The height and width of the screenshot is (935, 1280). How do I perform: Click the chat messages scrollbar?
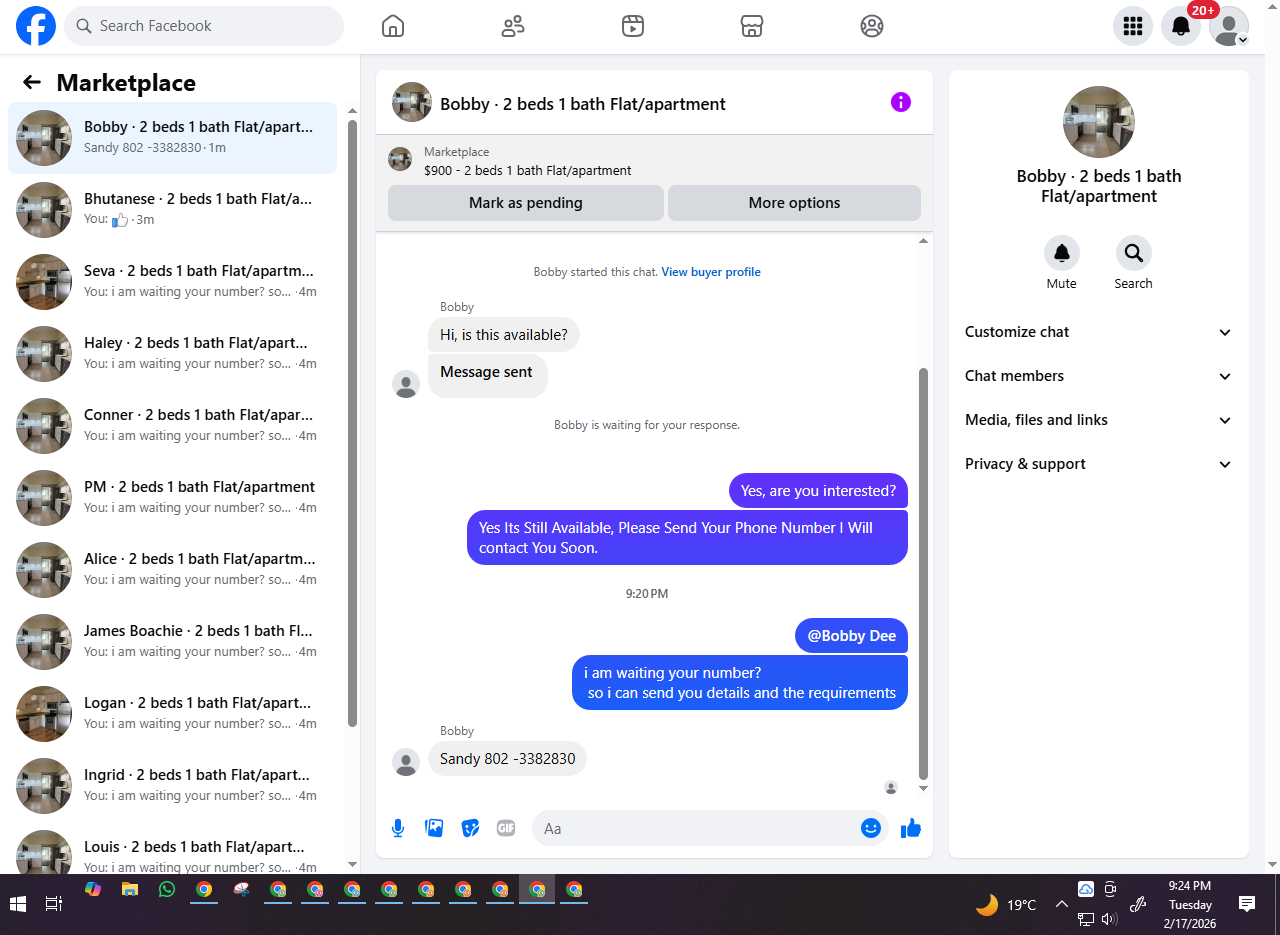tap(923, 573)
